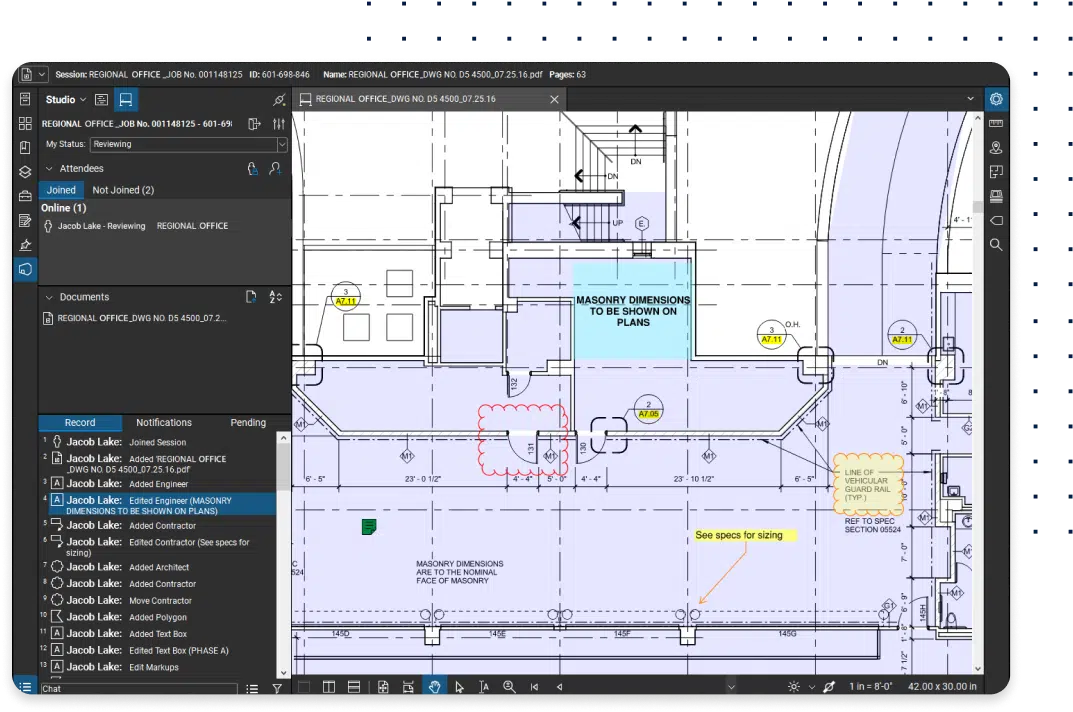
Task: Open the Thumbnails grid panel
Action: (25, 122)
